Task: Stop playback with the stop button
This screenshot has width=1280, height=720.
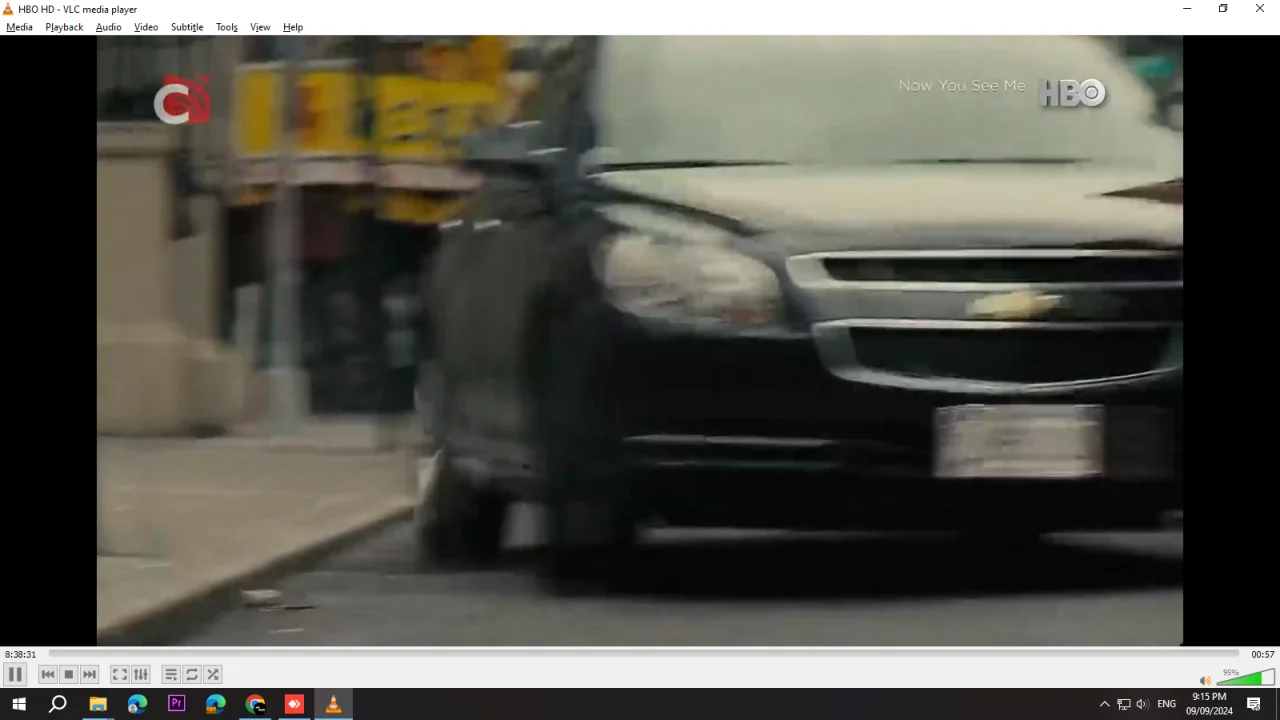Action: click(69, 674)
